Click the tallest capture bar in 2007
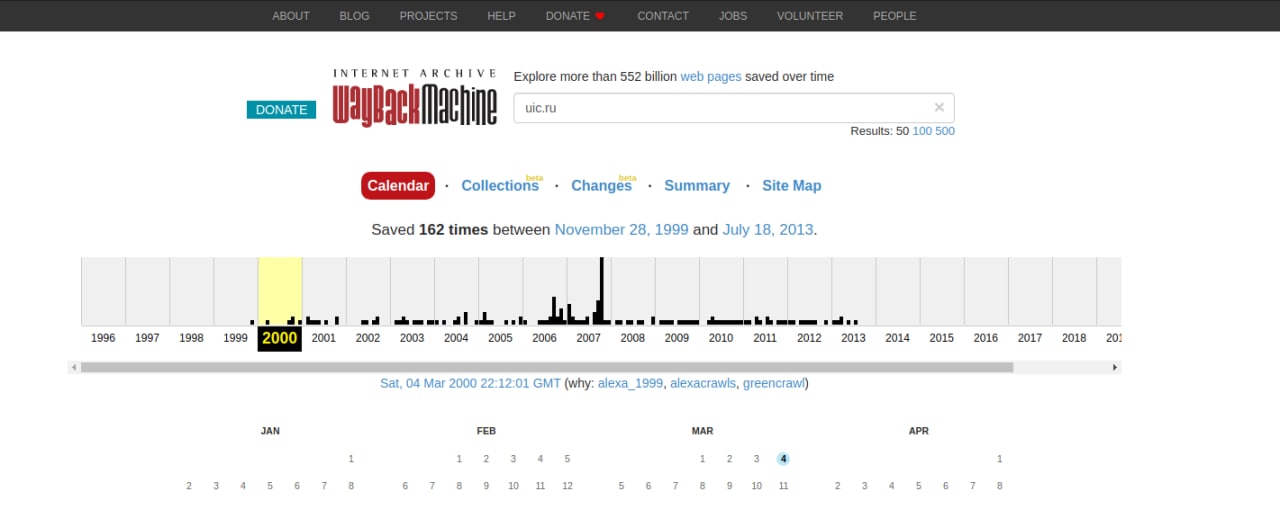 (x=601, y=291)
